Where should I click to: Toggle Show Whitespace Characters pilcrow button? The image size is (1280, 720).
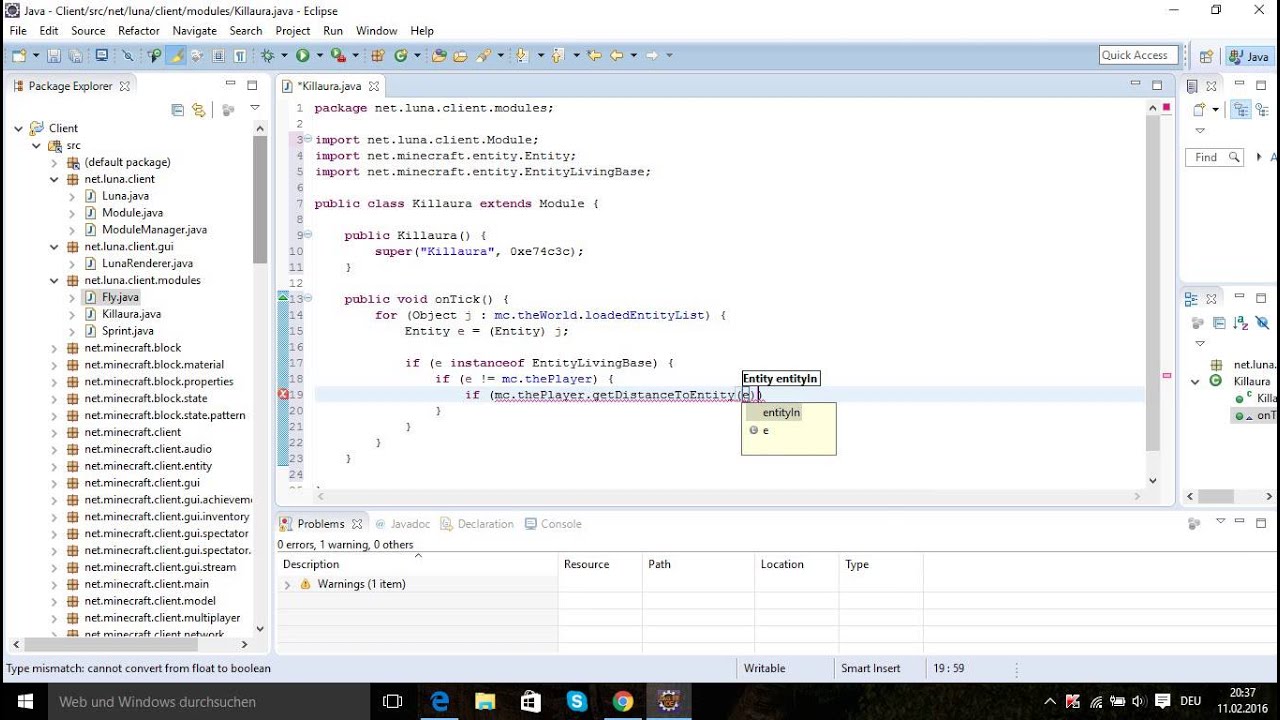(x=240, y=56)
